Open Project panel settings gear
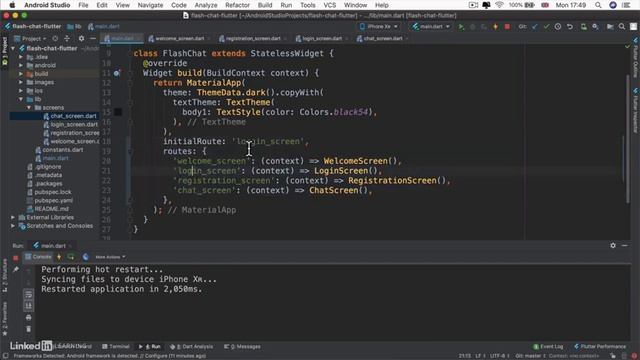 [81, 38]
